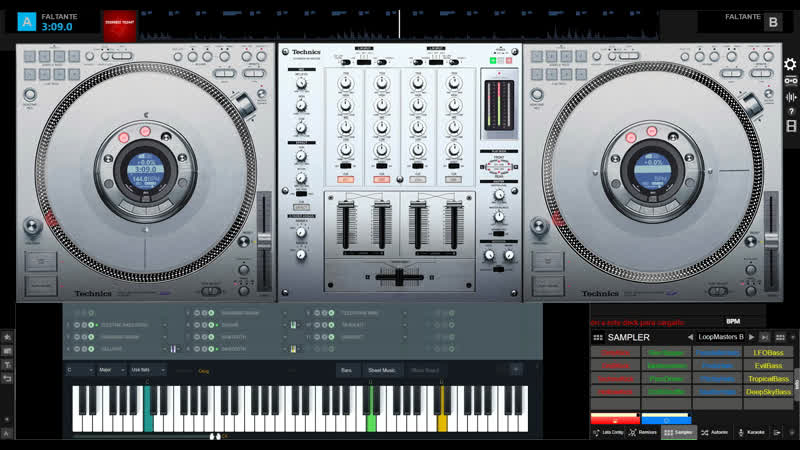This screenshot has height=450, width=800.
Task: Click the sampler grid icon beside SAMPLER title
Action: (598, 337)
